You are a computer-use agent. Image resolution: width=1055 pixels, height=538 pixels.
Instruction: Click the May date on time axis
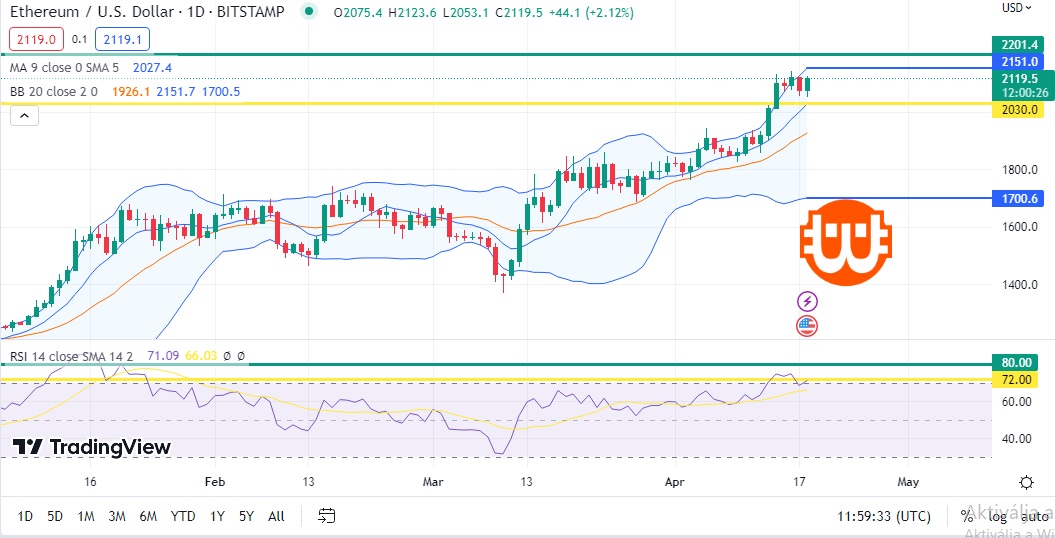908,482
